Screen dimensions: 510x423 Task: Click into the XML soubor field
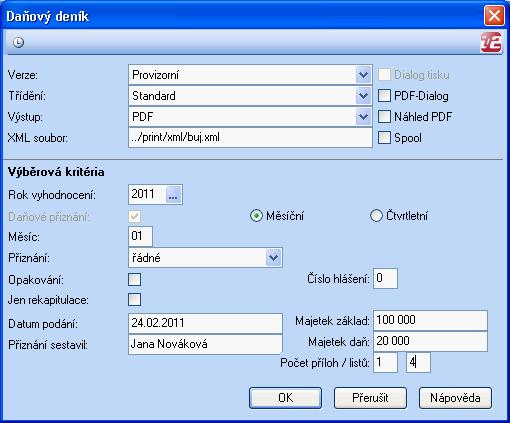[250, 138]
